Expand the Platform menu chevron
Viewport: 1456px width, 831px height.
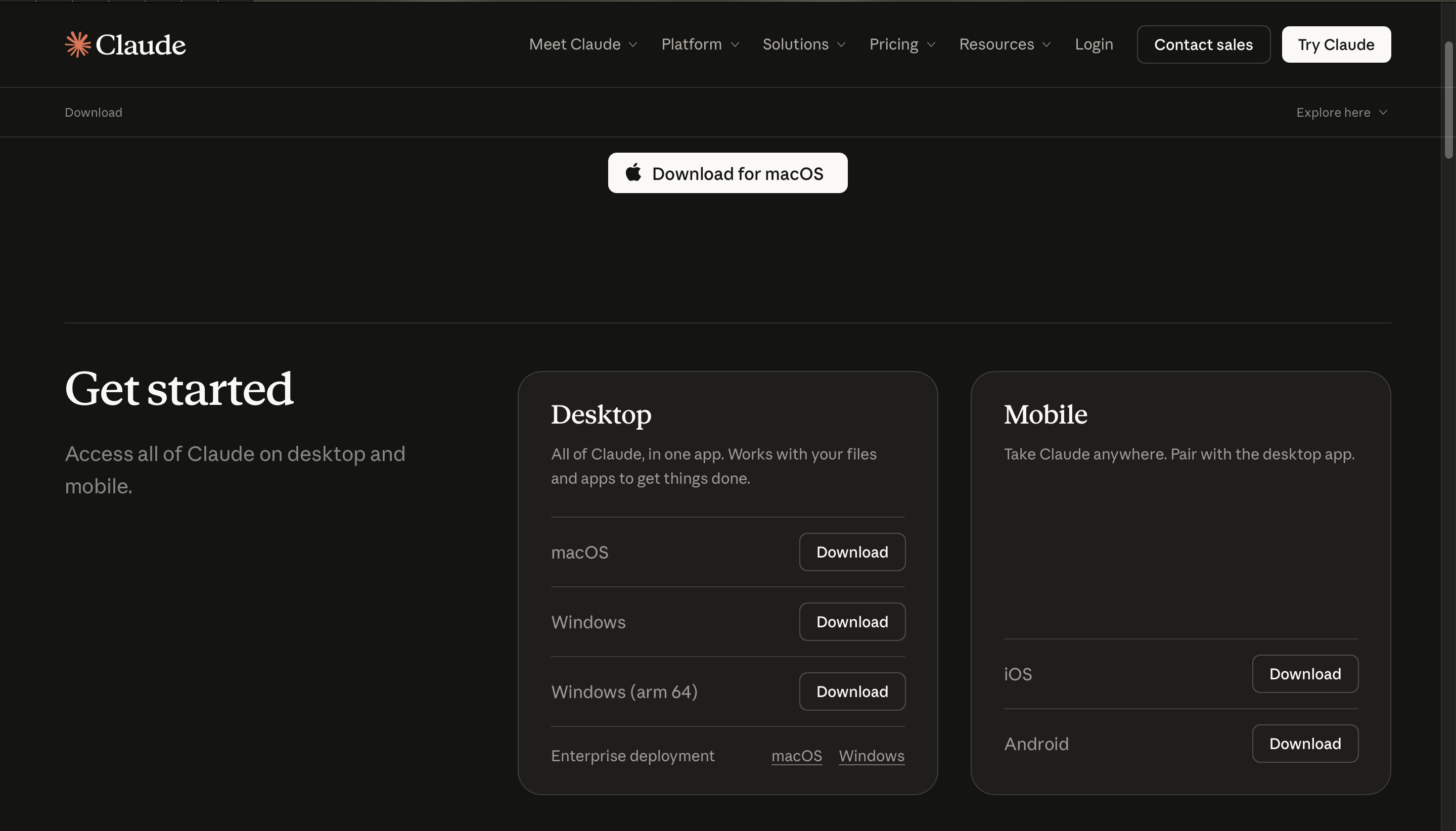click(735, 44)
